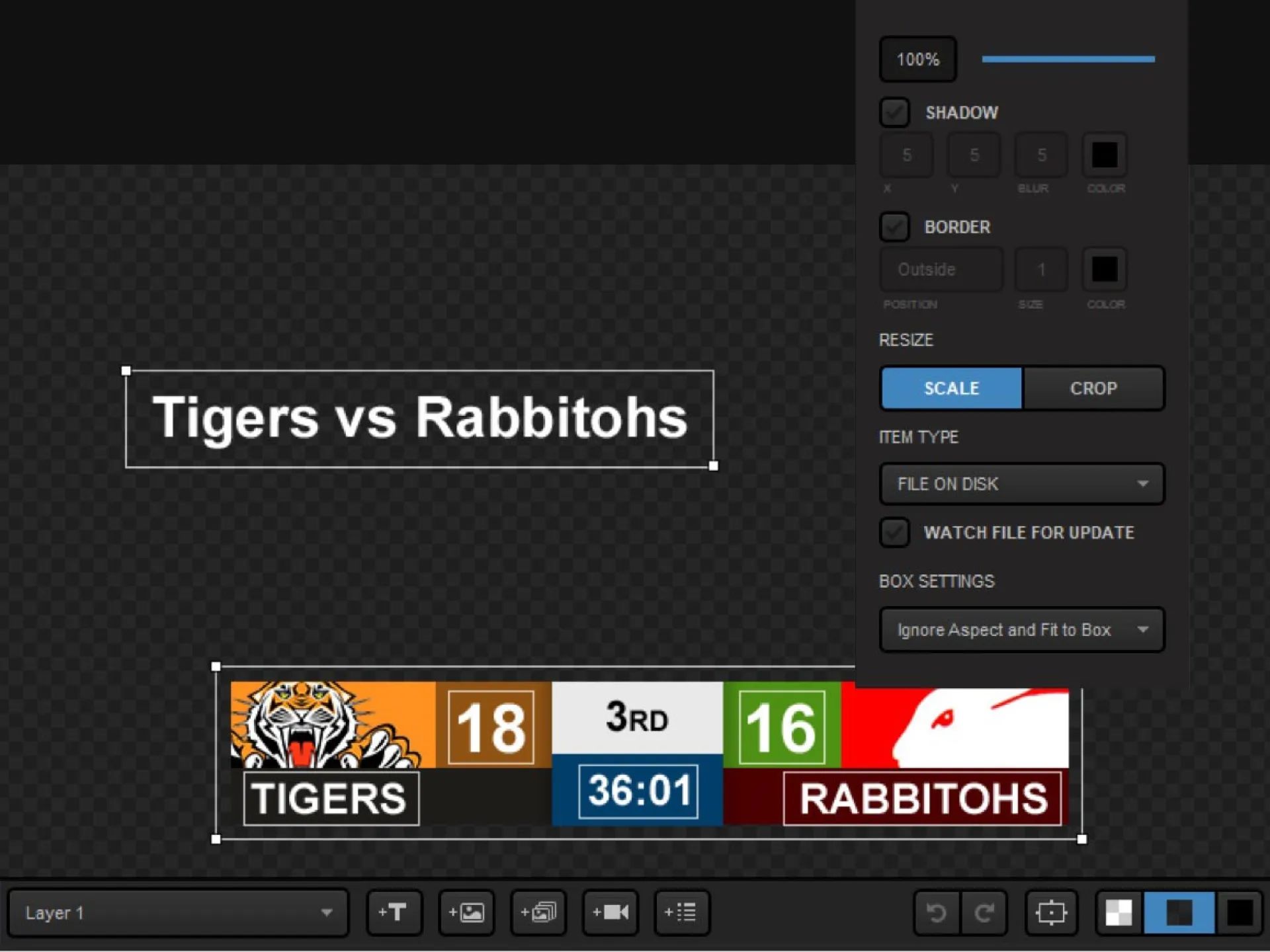The width and height of the screenshot is (1270, 952).
Task: Click the shadow color swatch
Action: 1105,155
